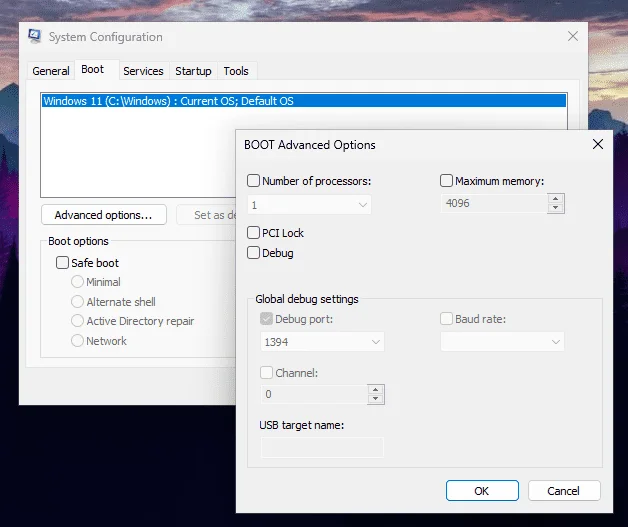Toggle the Baud rate checkbox
The image size is (628, 527).
pos(446,319)
